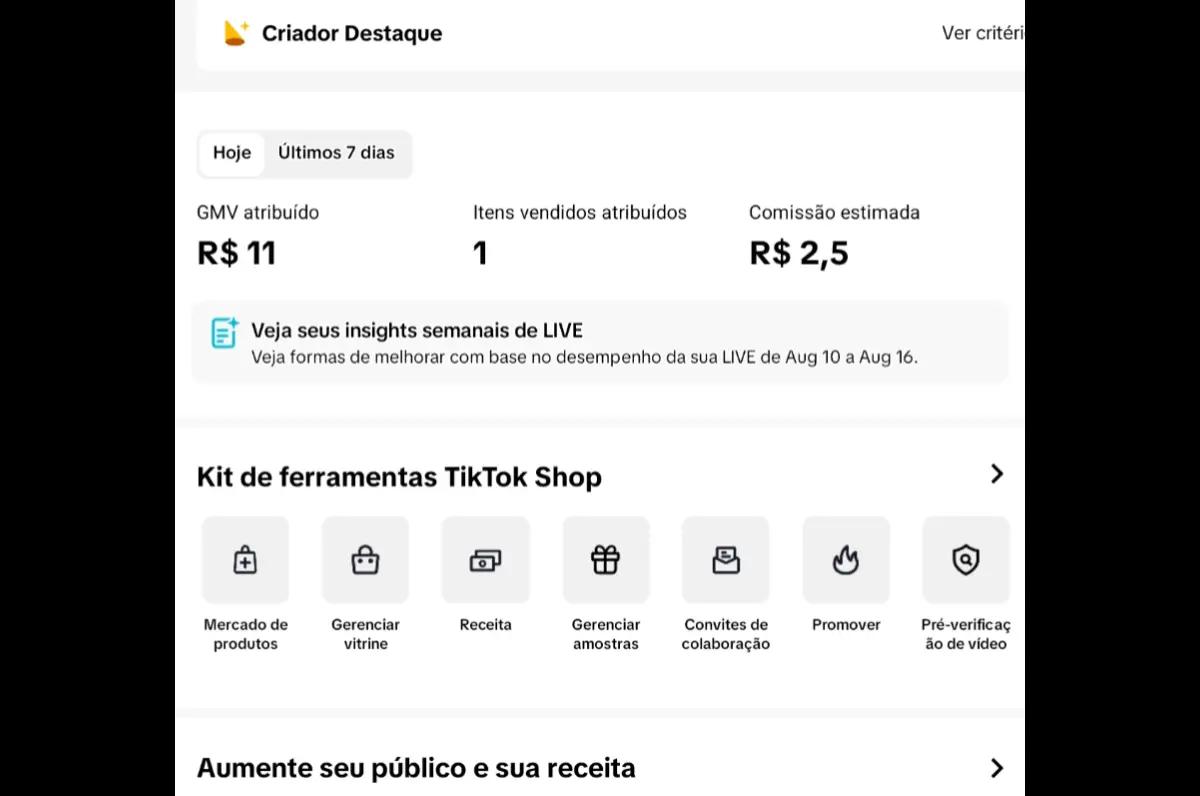Open the Gerenciar vitrine shopping bag icon

click(x=365, y=560)
